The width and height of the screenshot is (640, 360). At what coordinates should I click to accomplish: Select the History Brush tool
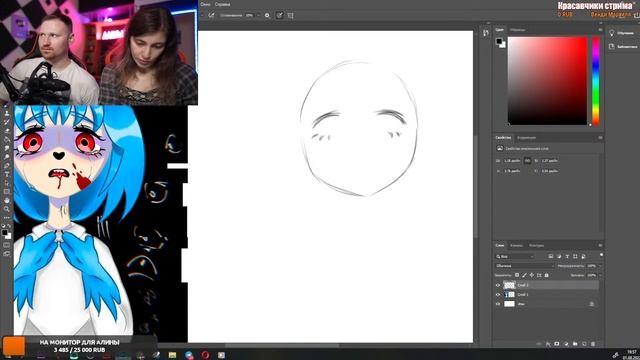click(x=7, y=122)
